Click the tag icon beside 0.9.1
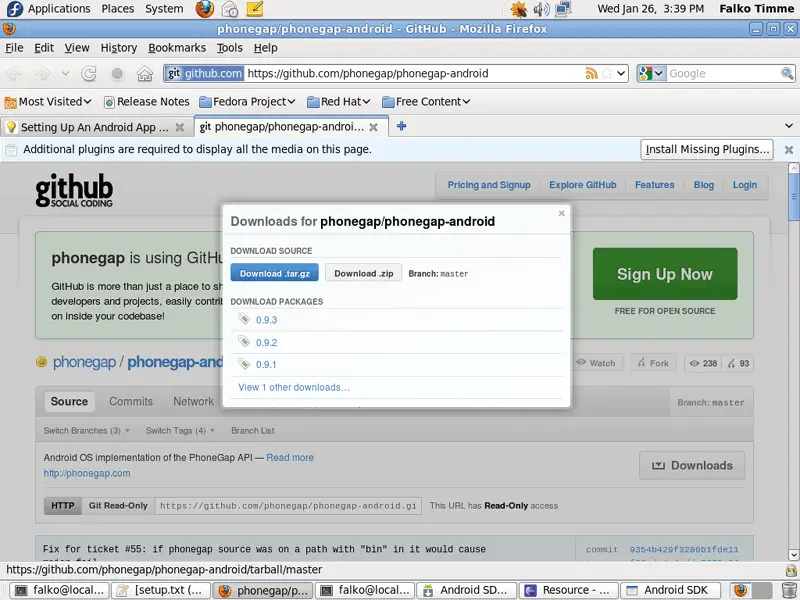The image size is (800, 600). [x=244, y=364]
